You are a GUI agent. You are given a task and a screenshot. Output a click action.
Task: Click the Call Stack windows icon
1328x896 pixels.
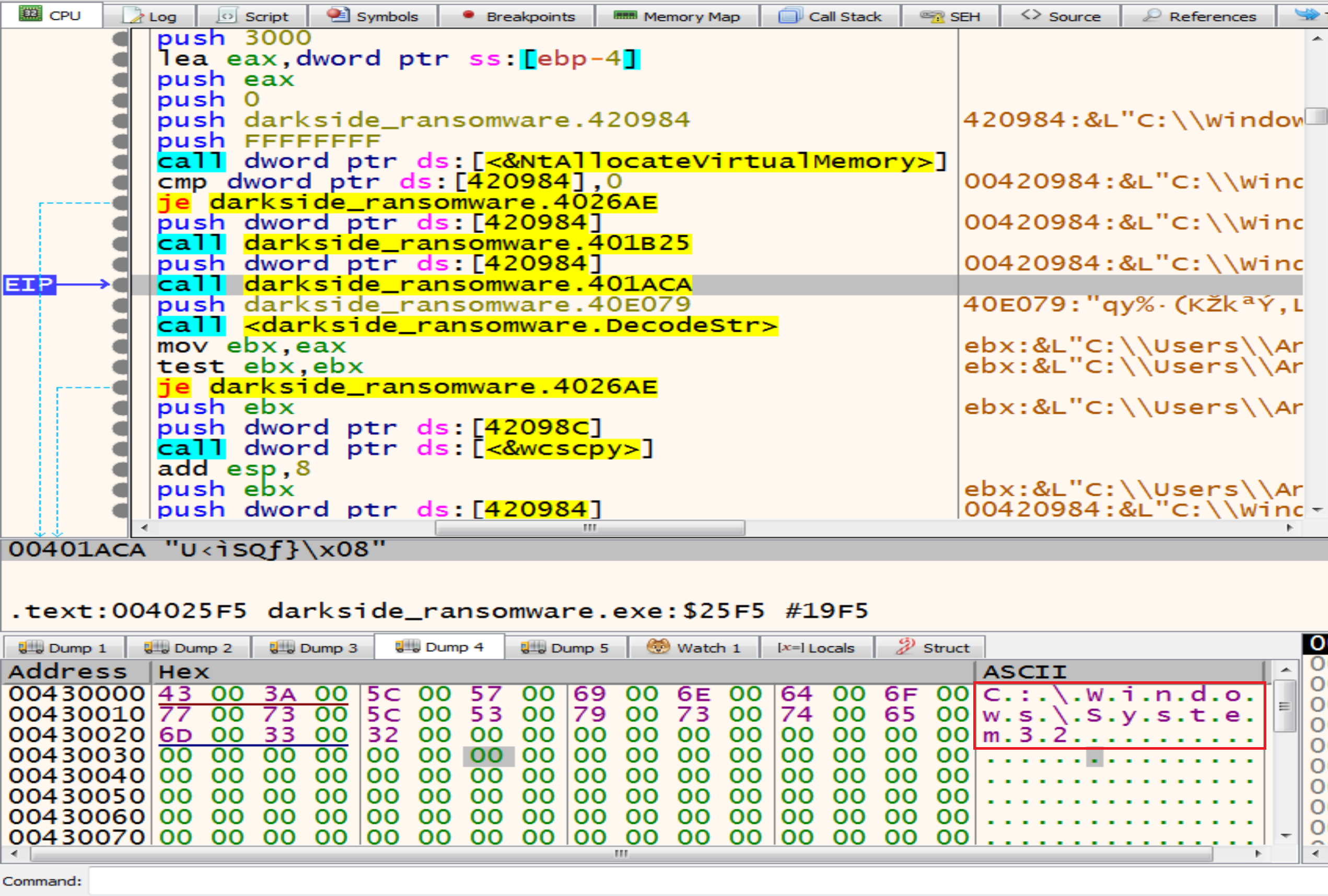[790, 16]
